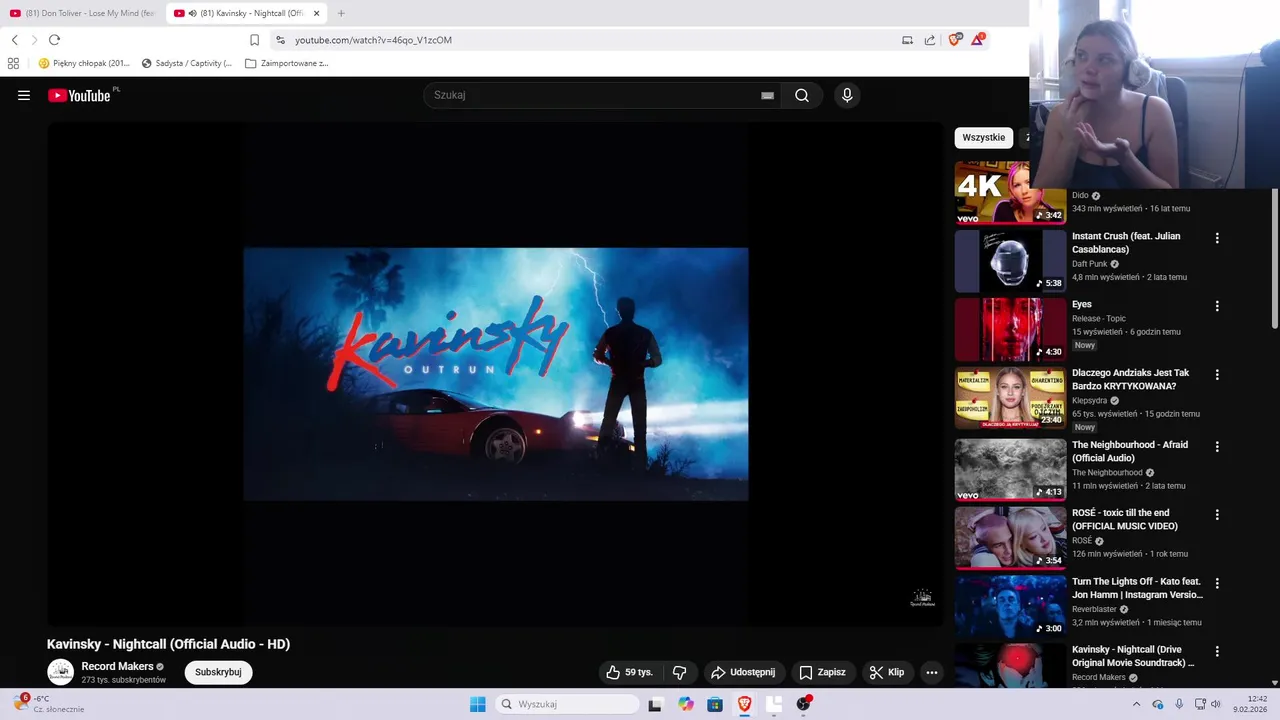Viewport: 1280px width, 720px height.
Task: Open Dlaczego Andziaks video thumbnail
Action: 1010,398
